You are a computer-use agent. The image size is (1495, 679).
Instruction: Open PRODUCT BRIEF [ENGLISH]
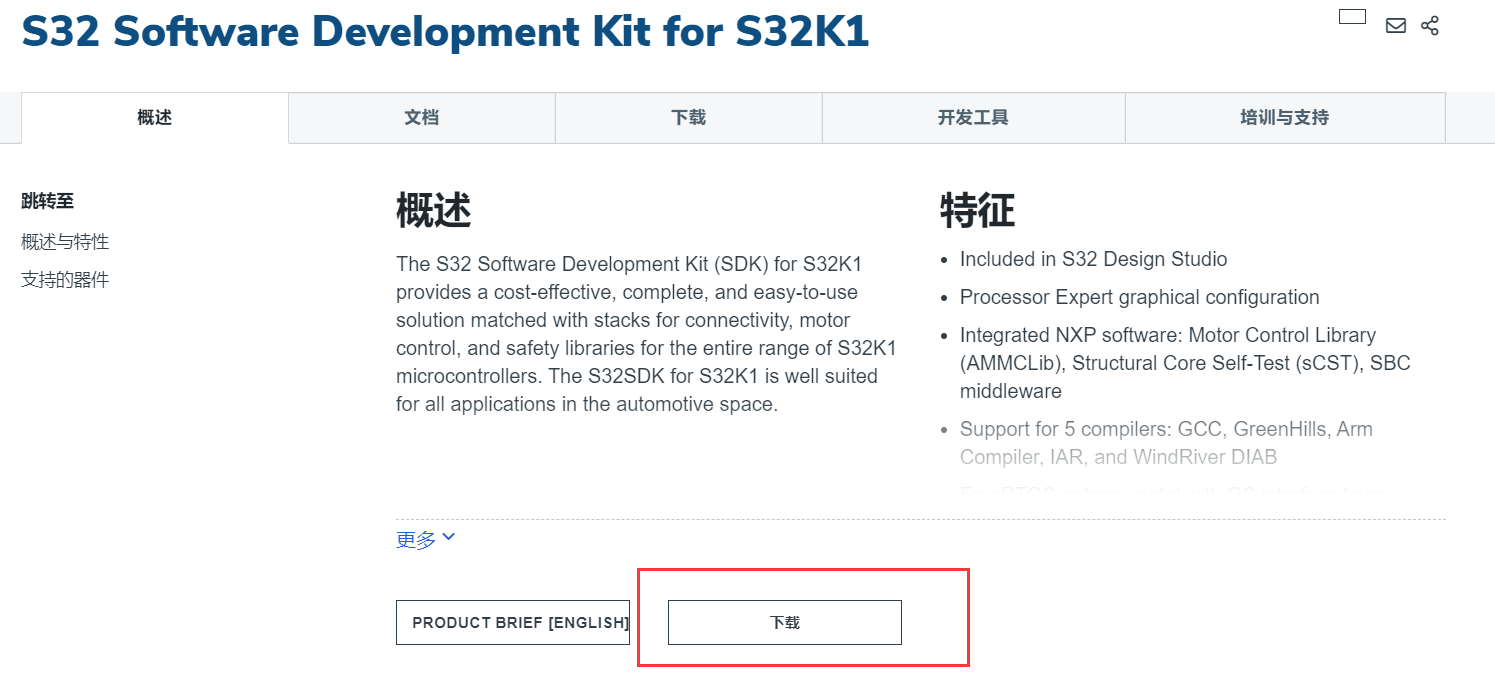pos(512,622)
